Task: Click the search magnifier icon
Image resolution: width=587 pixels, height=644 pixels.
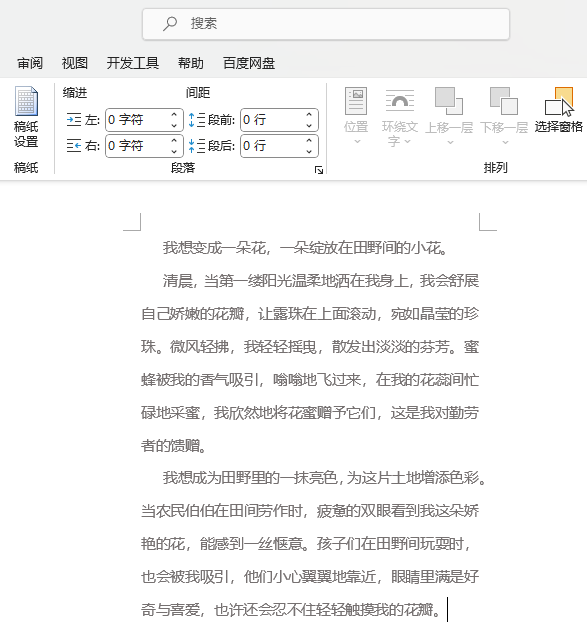Action: [170, 23]
